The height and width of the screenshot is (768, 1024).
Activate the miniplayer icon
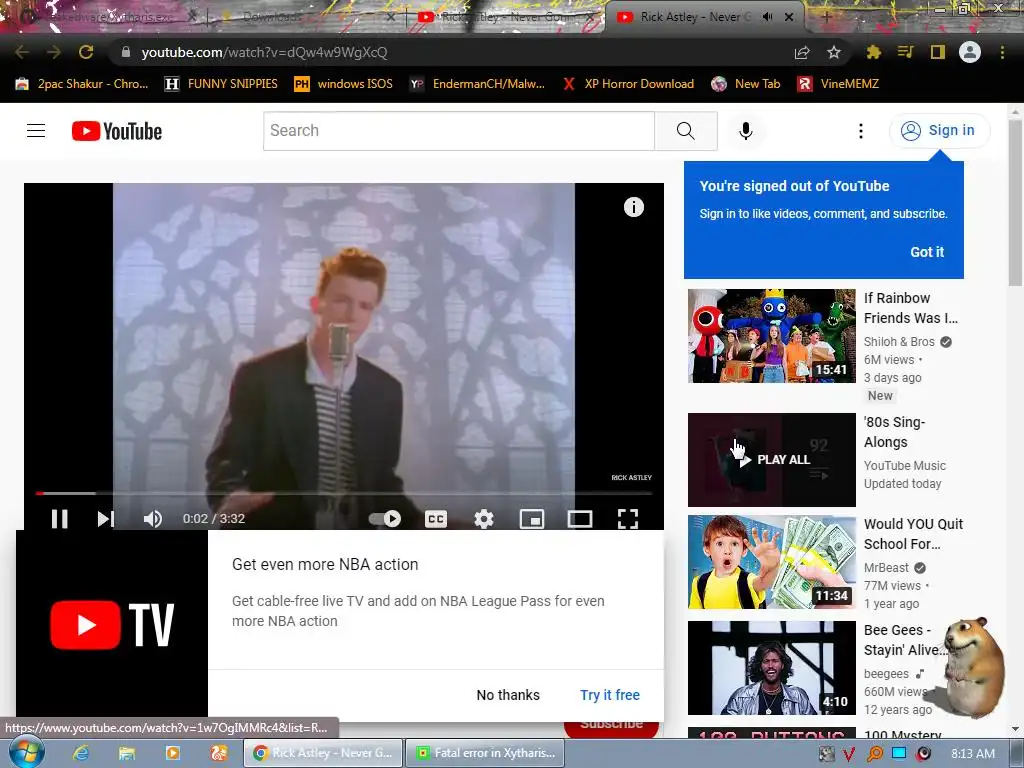tap(532, 519)
